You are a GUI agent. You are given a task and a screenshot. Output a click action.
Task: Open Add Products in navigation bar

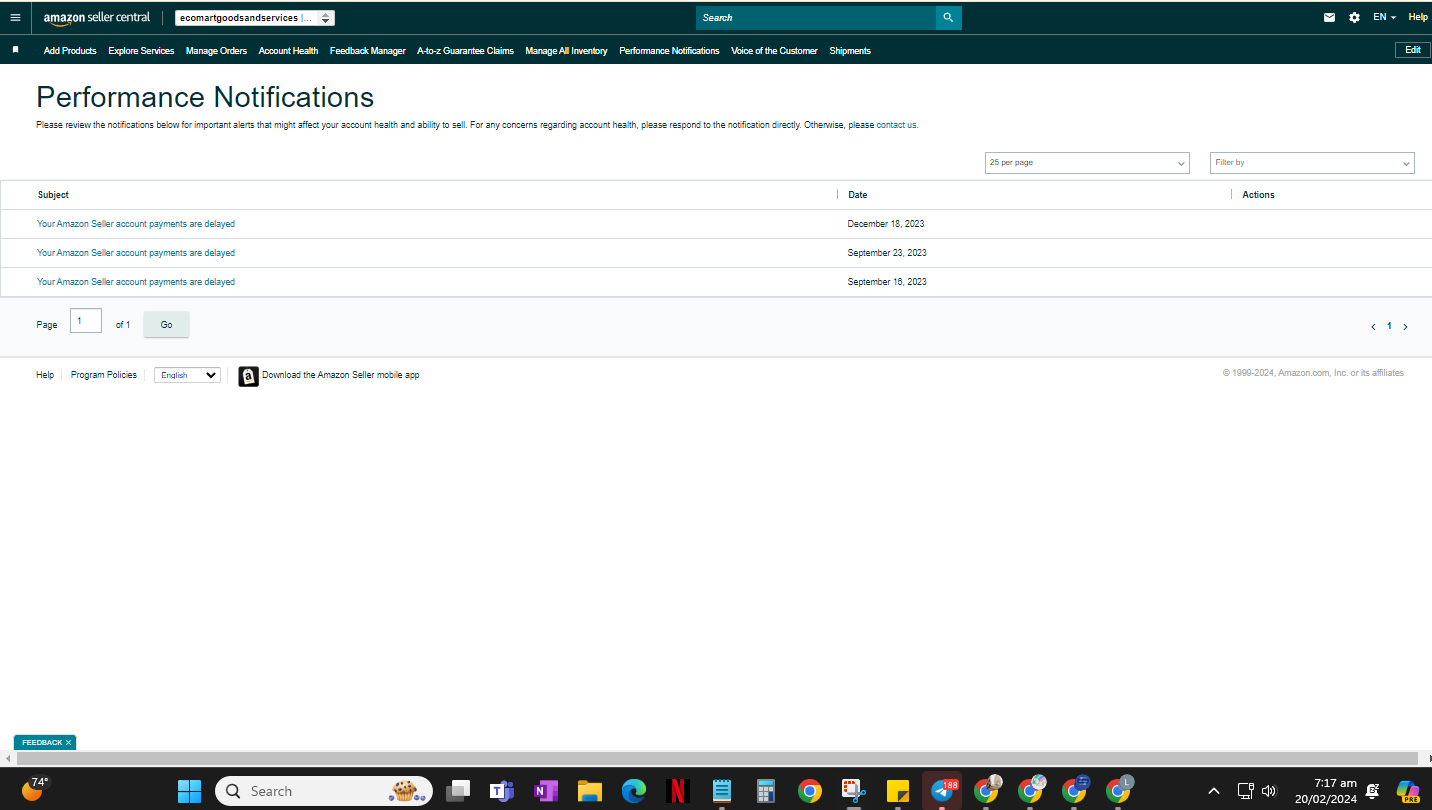click(x=70, y=51)
